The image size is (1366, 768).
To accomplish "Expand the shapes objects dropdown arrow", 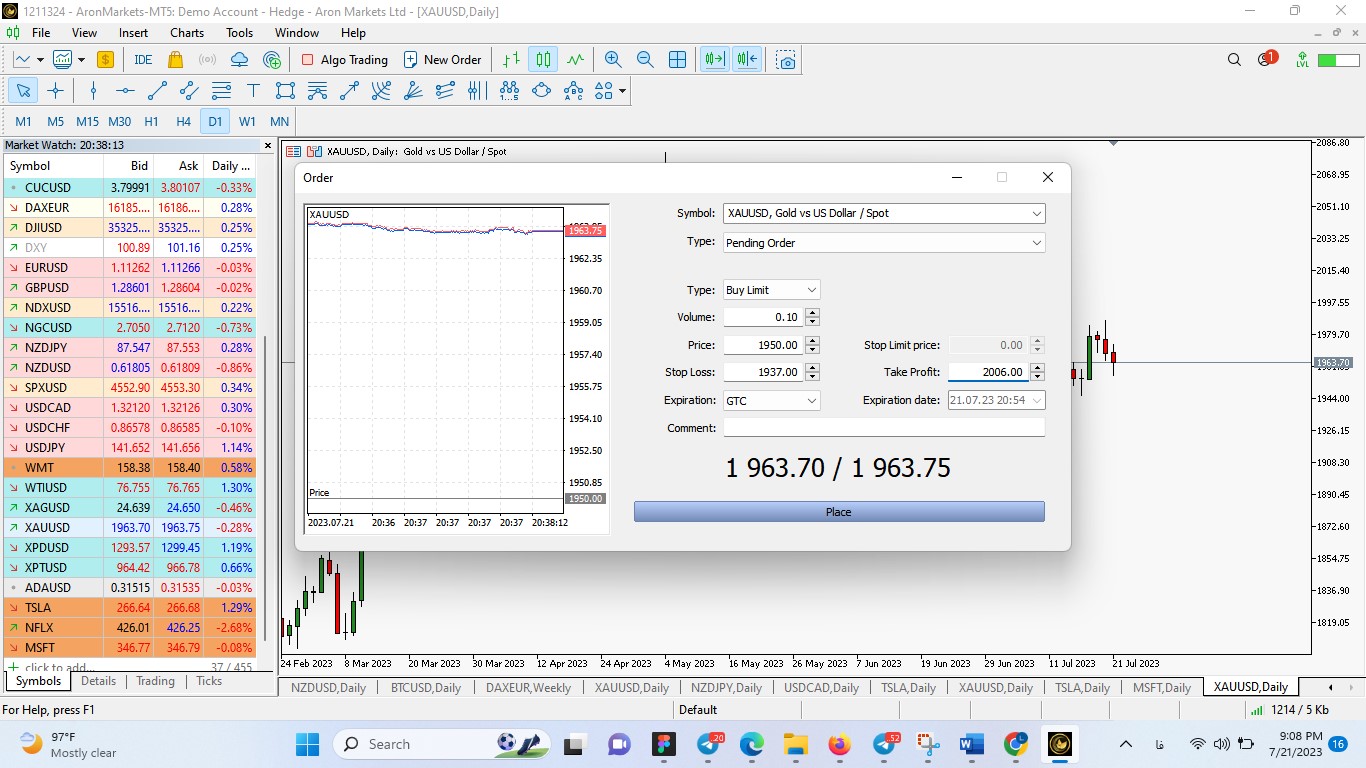I will (622, 91).
